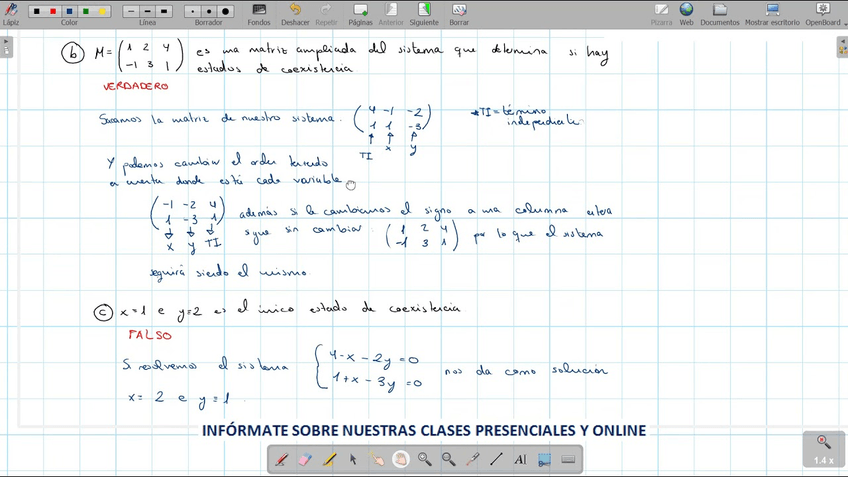Select the largest eraser size
The image size is (848, 477).
coord(226,11)
